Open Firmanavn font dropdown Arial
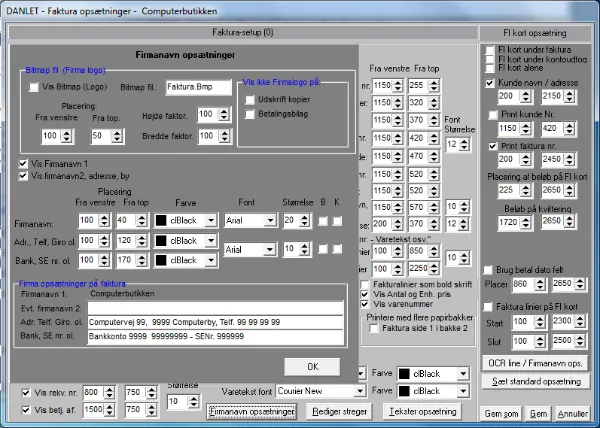Image resolution: width=600 pixels, height=428 pixels. pyautogui.click(x=270, y=221)
